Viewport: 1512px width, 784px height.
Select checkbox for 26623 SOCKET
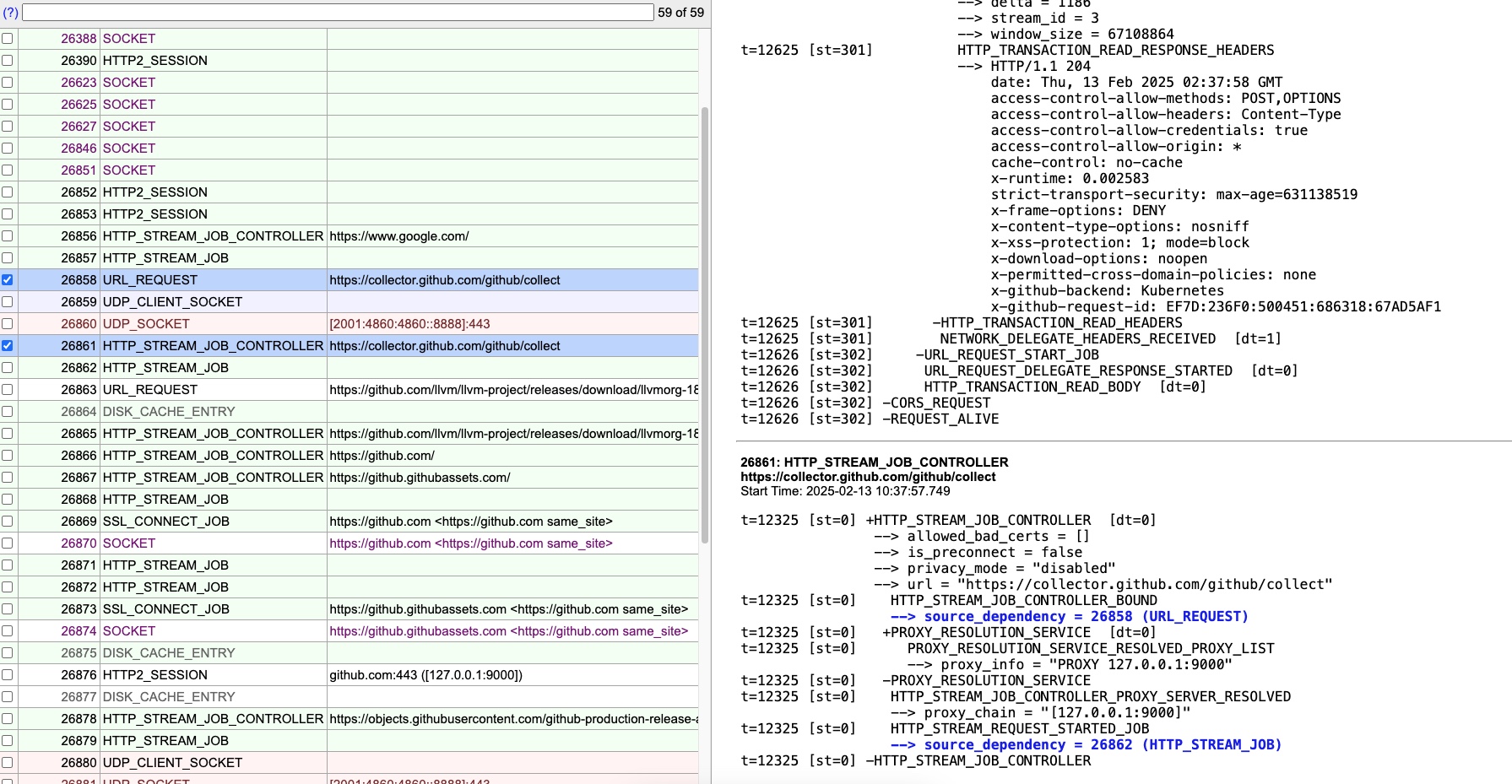pyautogui.click(x=8, y=83)
